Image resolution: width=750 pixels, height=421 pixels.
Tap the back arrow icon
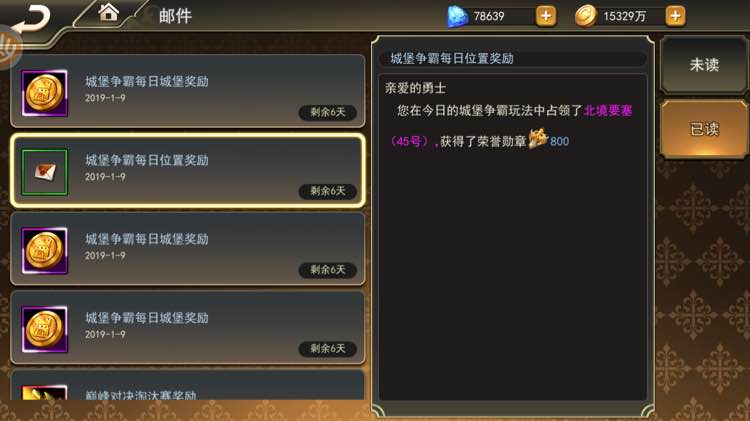pyautogui.click(x=32, y=18)
